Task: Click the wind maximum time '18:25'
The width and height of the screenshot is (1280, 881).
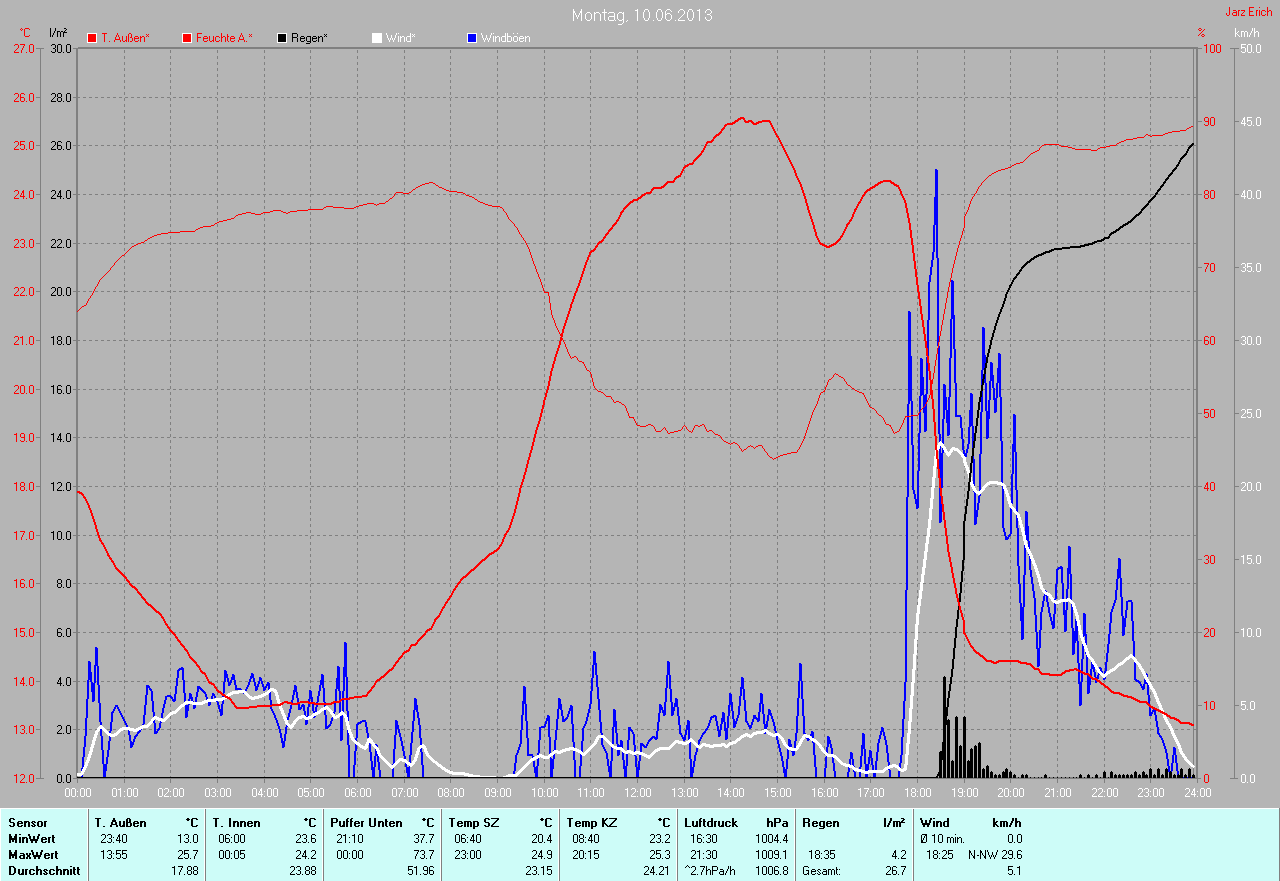Action: pos(940,855)
